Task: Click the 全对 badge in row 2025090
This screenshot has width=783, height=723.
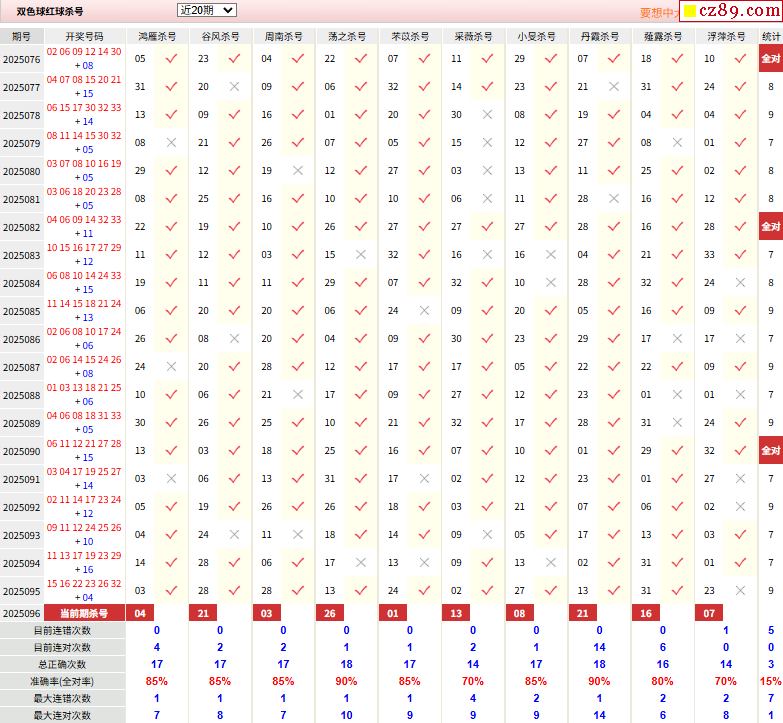Action: [x=771, y=450]
